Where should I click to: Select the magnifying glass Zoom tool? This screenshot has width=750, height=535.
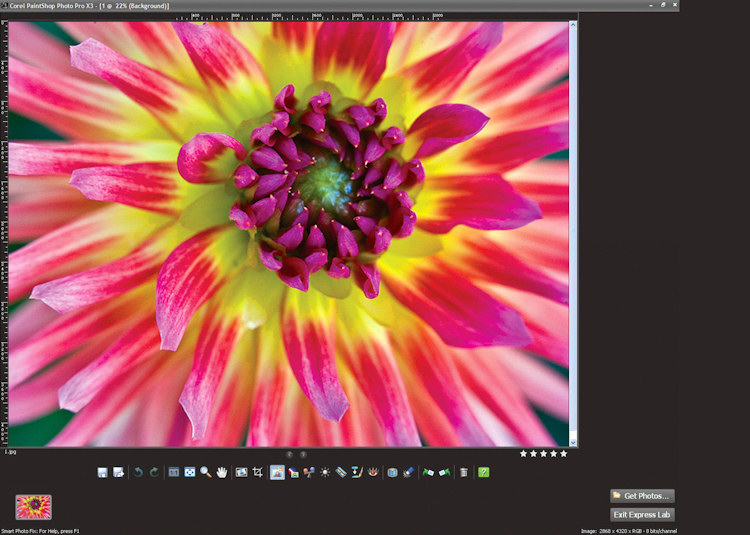pyautogui.click(x=205, y=471)
